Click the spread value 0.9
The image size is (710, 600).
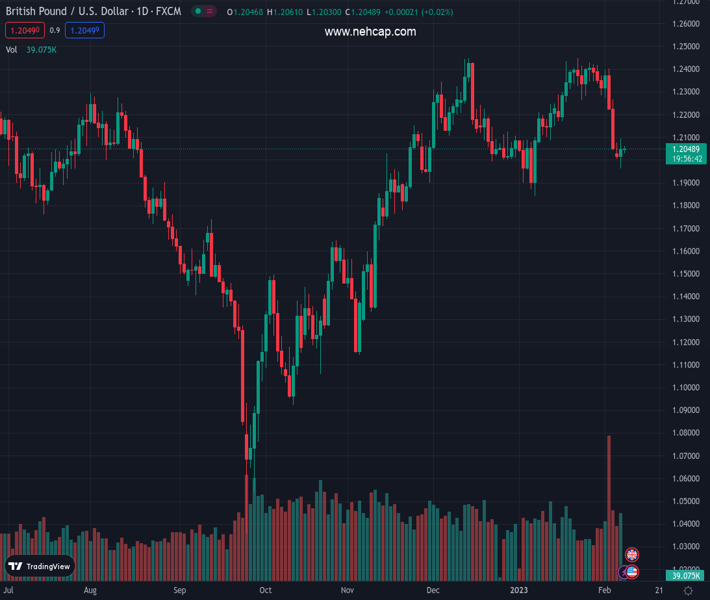tap(55, 31)
